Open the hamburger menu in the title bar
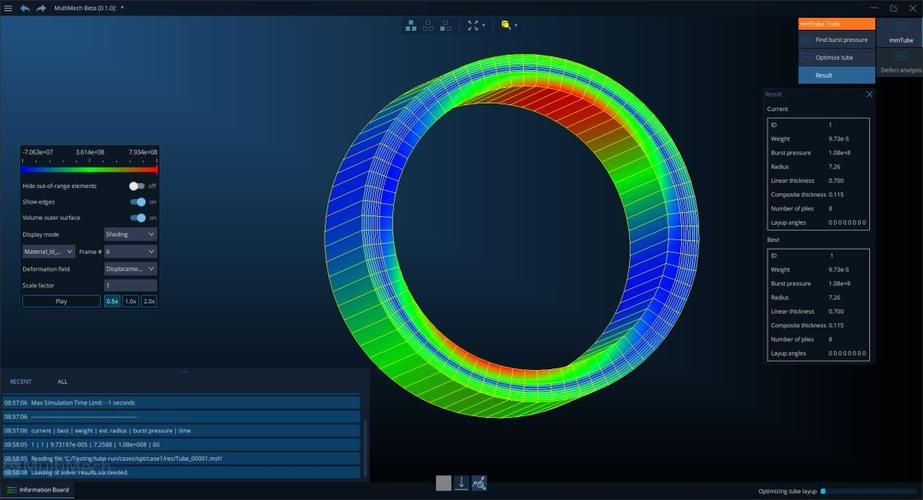The height and width of the screenshot is (500, 923). [8, 8]
